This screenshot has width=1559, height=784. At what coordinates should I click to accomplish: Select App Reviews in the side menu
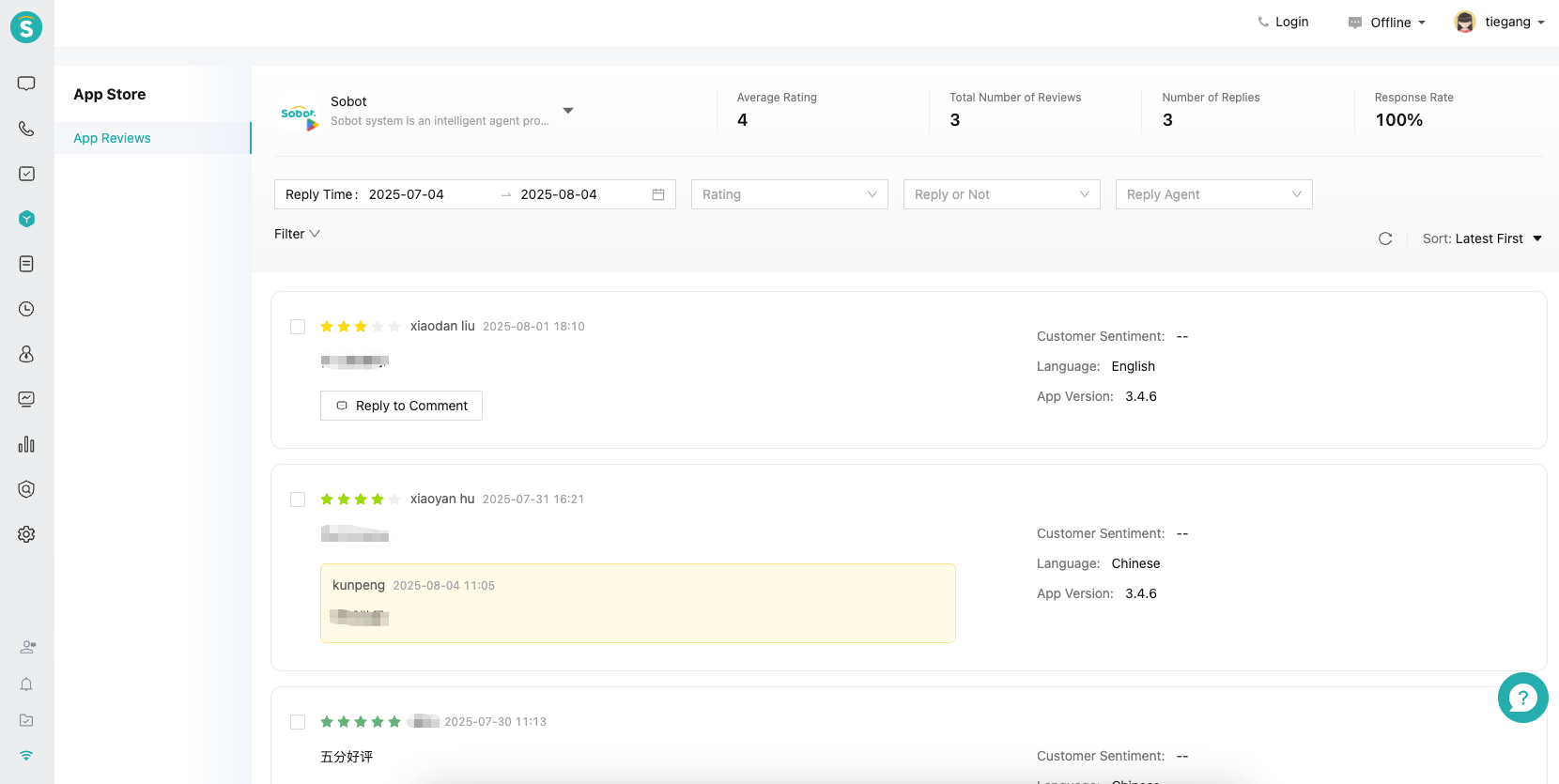click(112, 138)
